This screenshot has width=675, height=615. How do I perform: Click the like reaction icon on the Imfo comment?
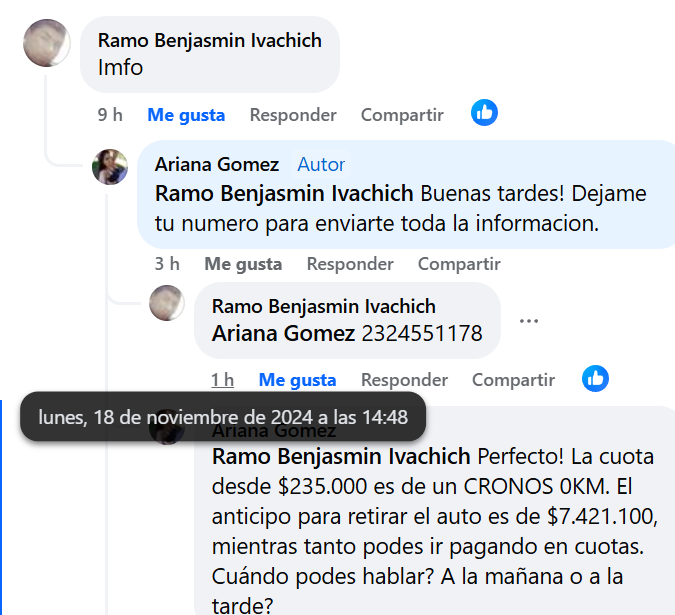pyautogui.click(x=485, y=113)
